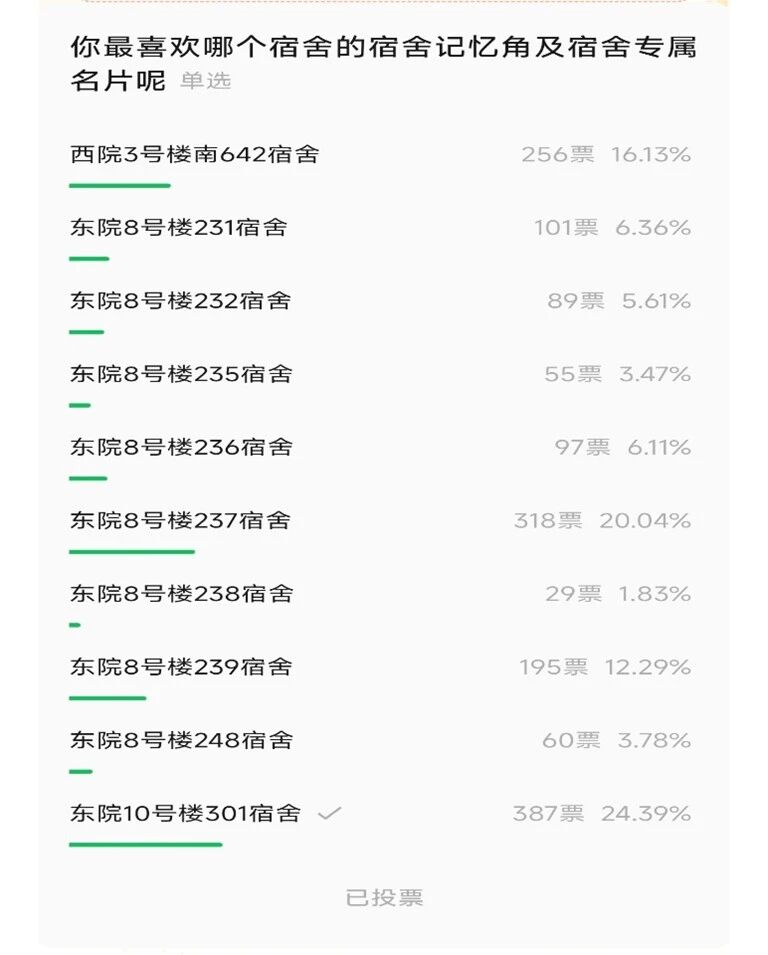Choose the 东院8号楼231宿舍 option
768x955 pixels.
(178, 228)
